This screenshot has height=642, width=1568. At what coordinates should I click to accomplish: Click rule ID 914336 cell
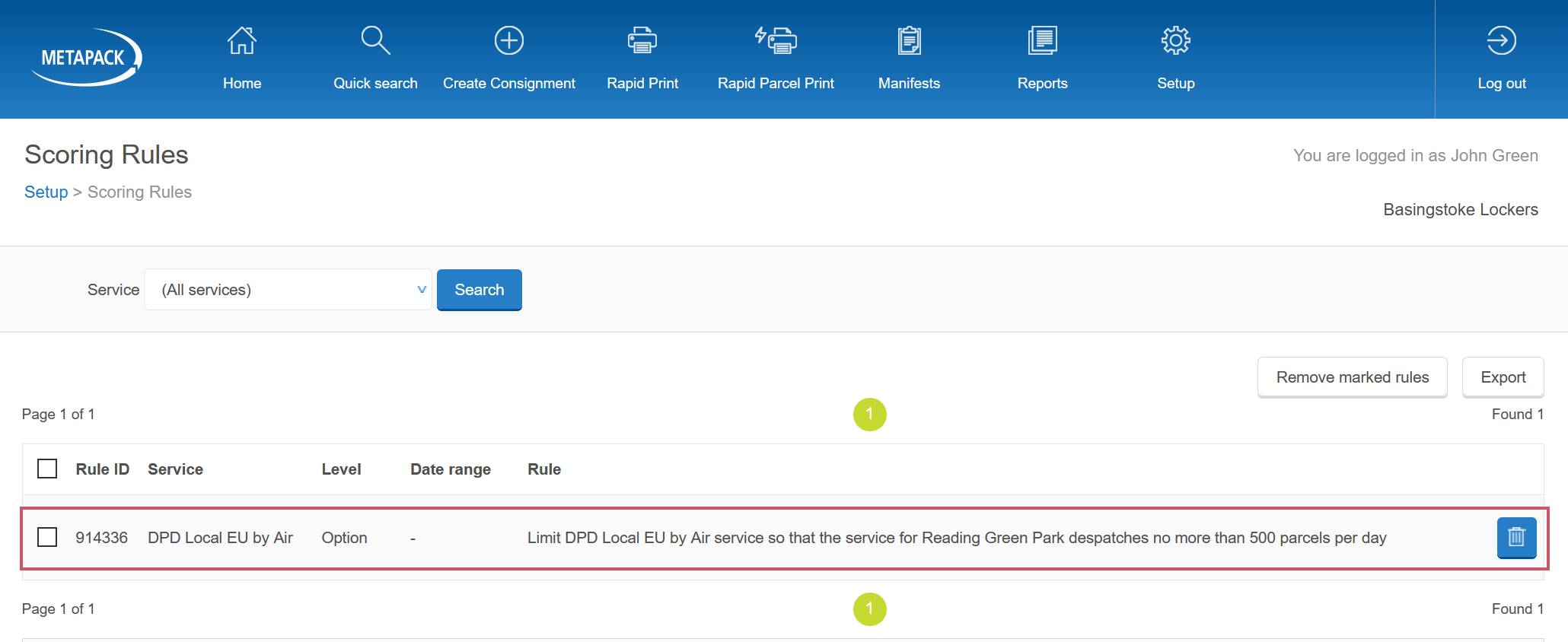(101, 538)
